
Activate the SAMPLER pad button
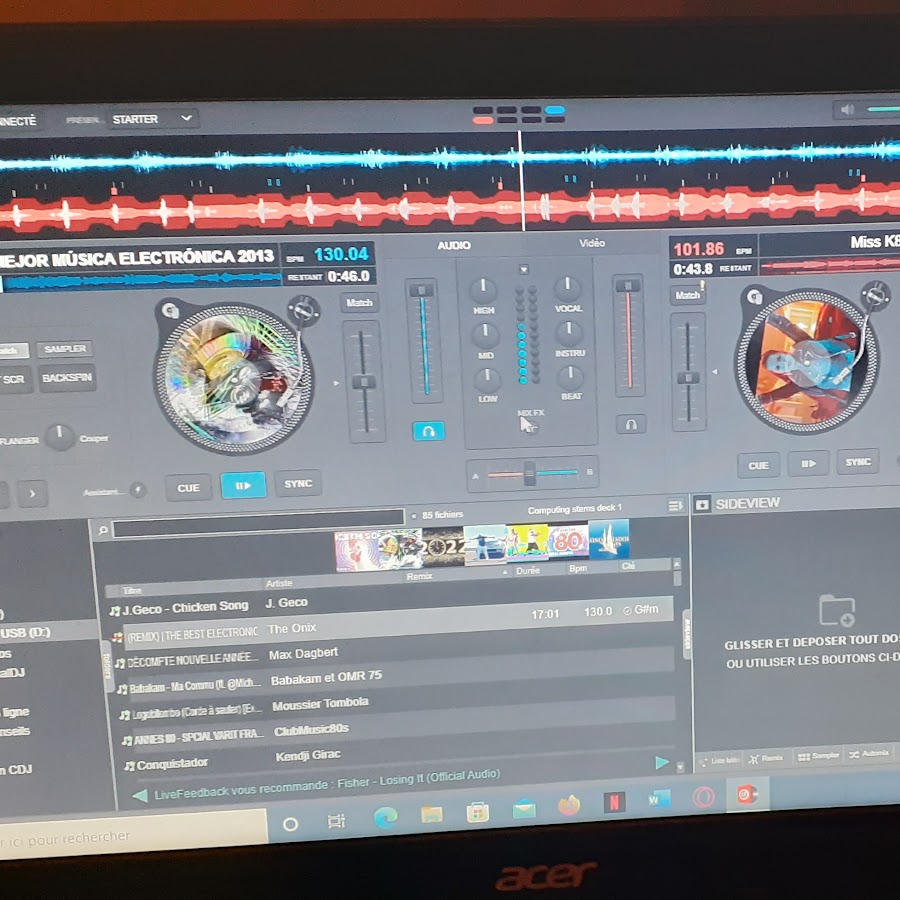tap(65, 349)
